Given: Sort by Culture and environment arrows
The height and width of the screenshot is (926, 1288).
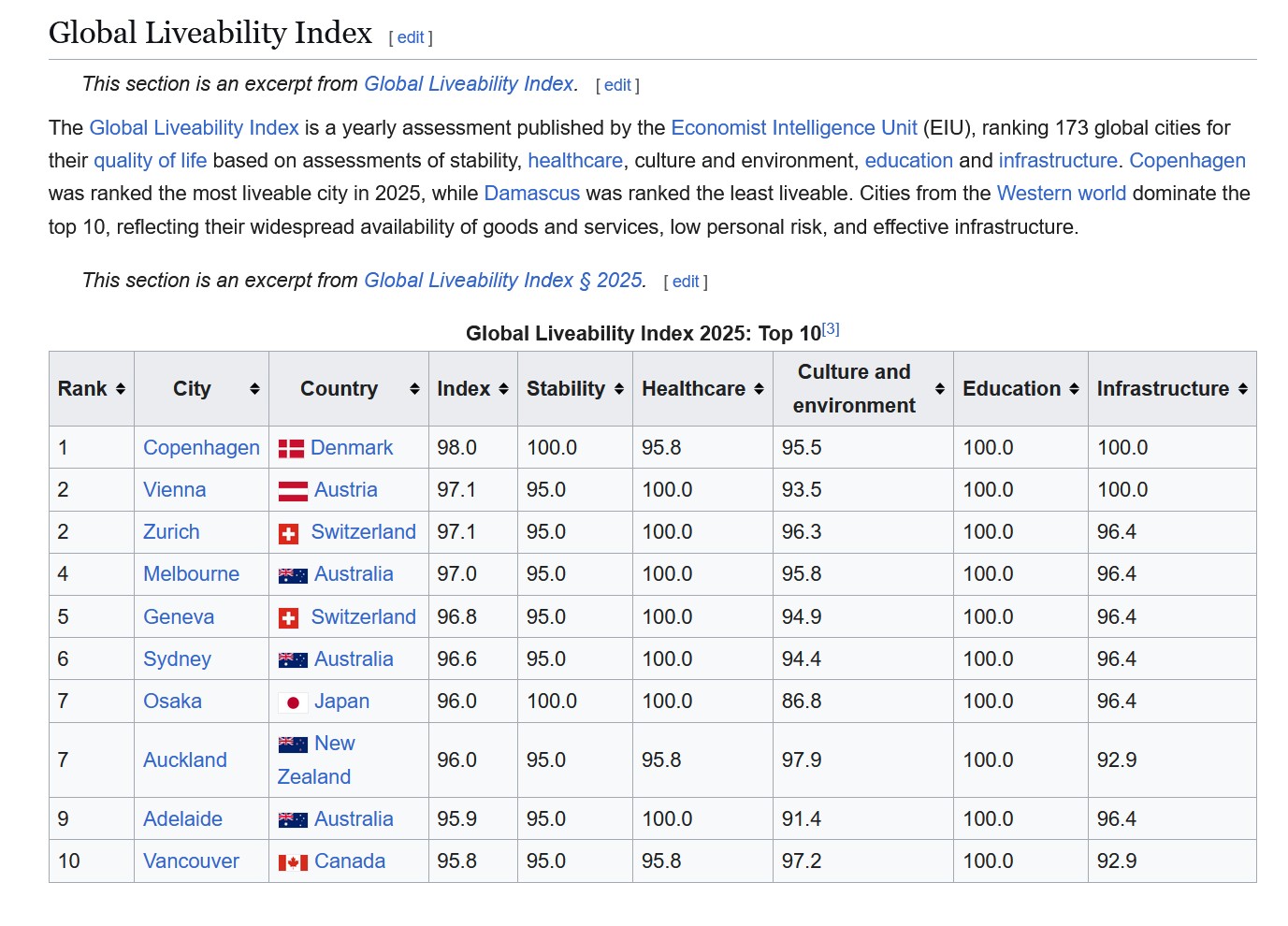Looking at the screenshot, I should point(939,389).
